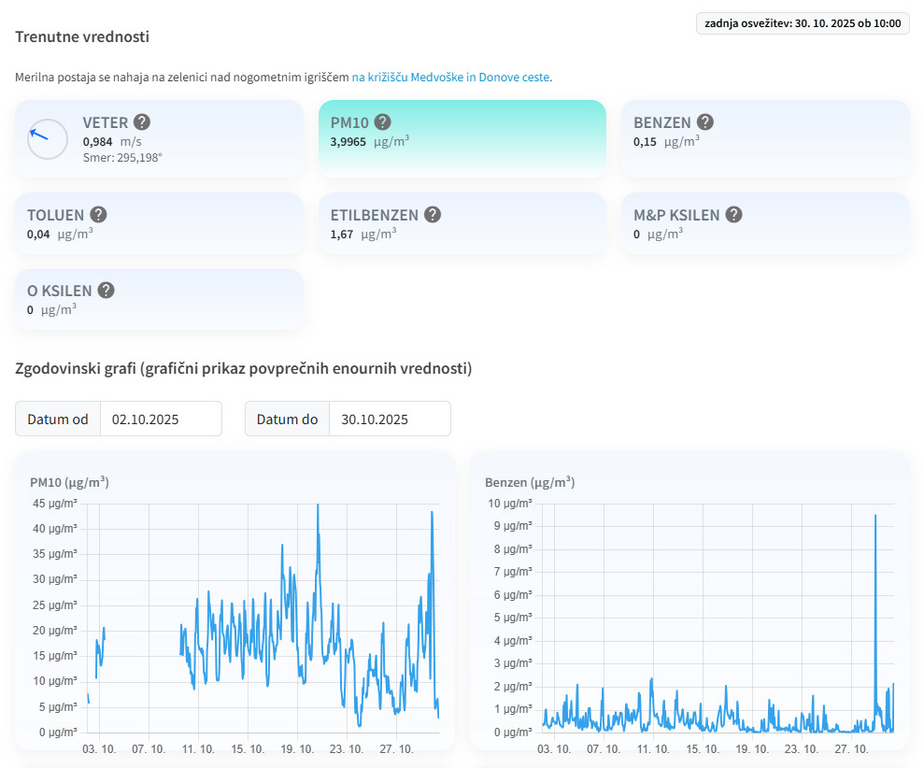Click the Datum od date field
The width and height of the screenshot is (924, 768).
point(160,419)
